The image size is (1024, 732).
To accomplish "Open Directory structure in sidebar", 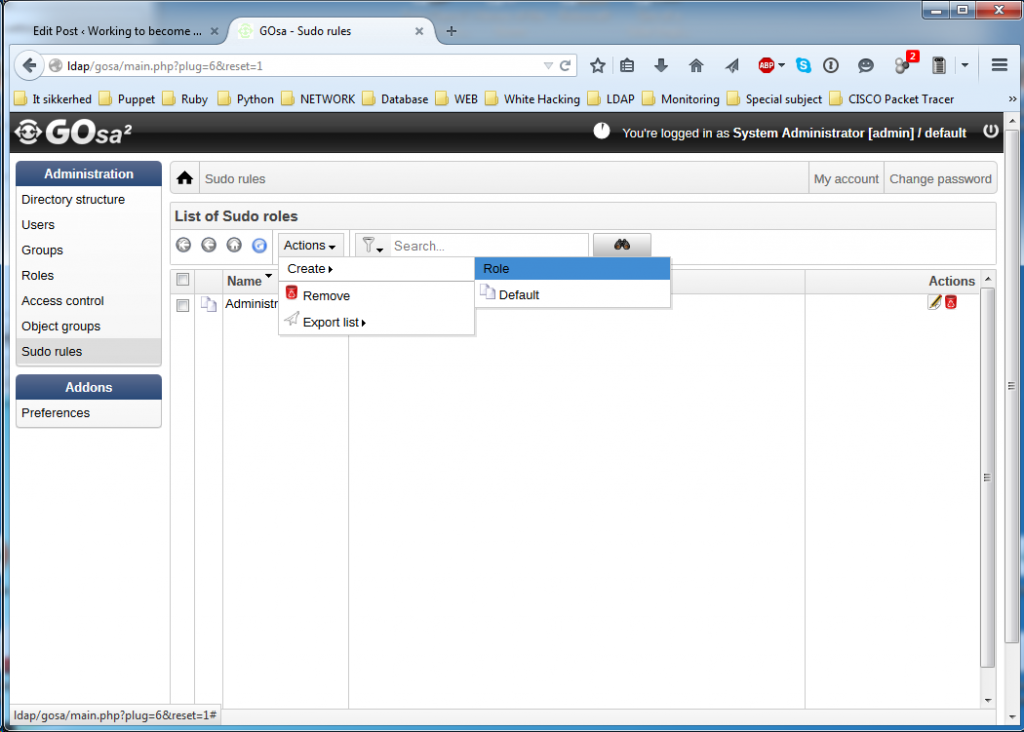I will [x=72, y=199].
